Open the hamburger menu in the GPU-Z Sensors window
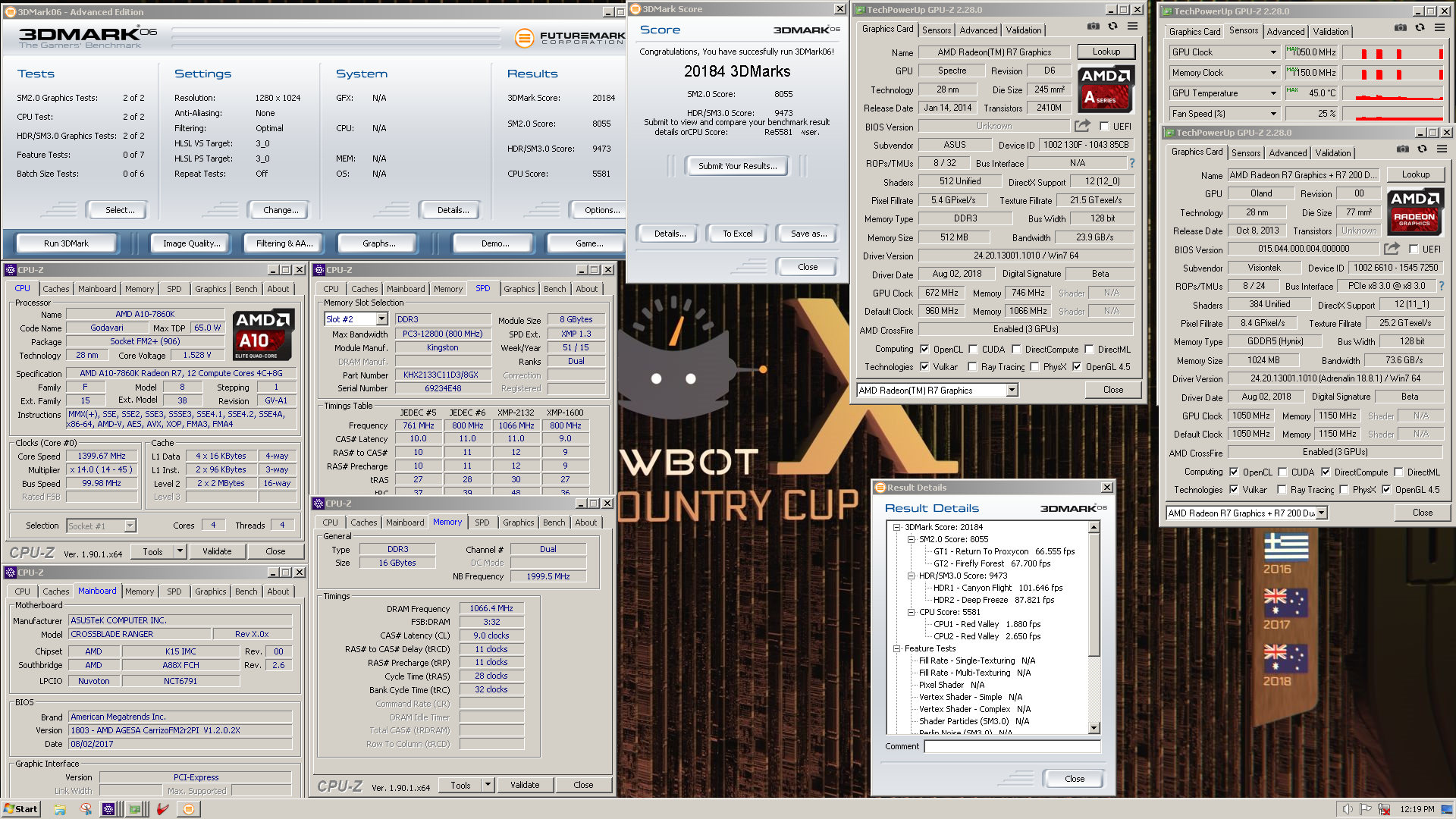The width and height of the screenshot is (1456, 819). point(1439,28)
